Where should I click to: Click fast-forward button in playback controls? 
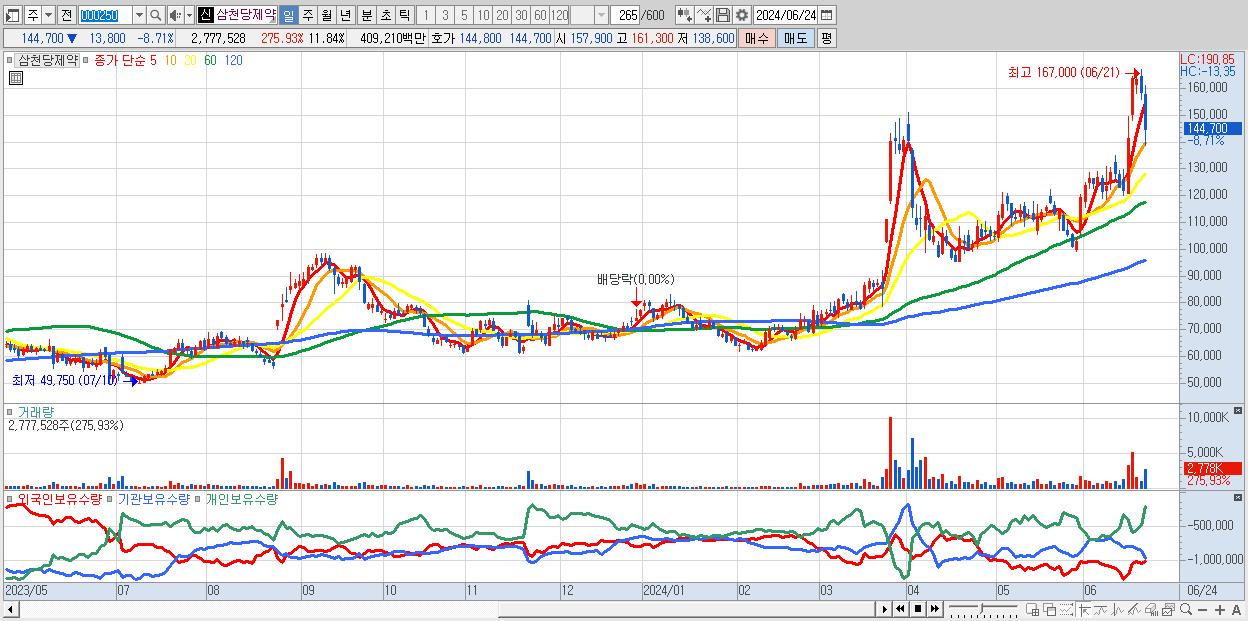(x=934, y=609)
